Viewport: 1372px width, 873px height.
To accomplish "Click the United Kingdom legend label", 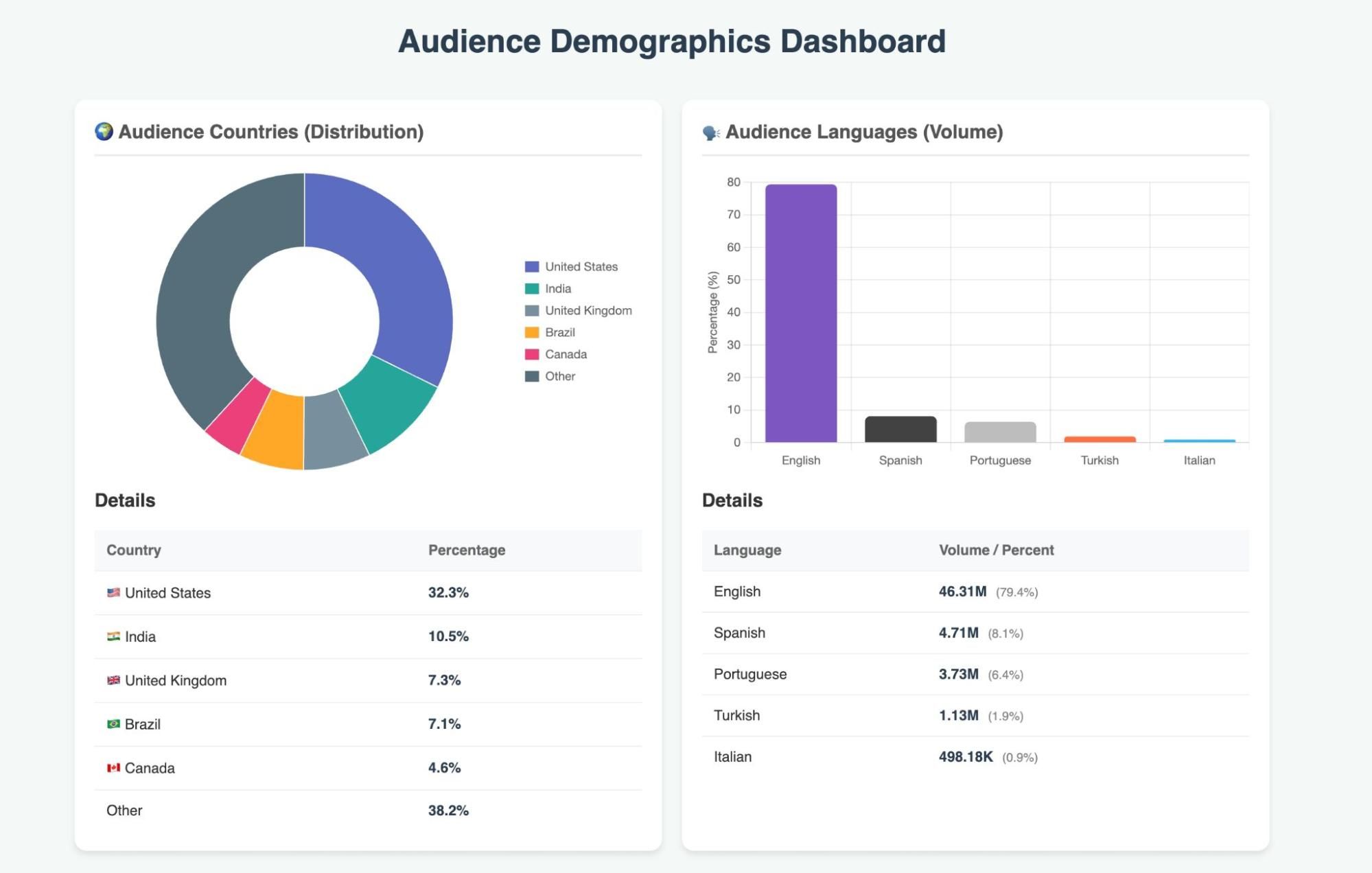I will pyautogui.click(x=588, y=311).
